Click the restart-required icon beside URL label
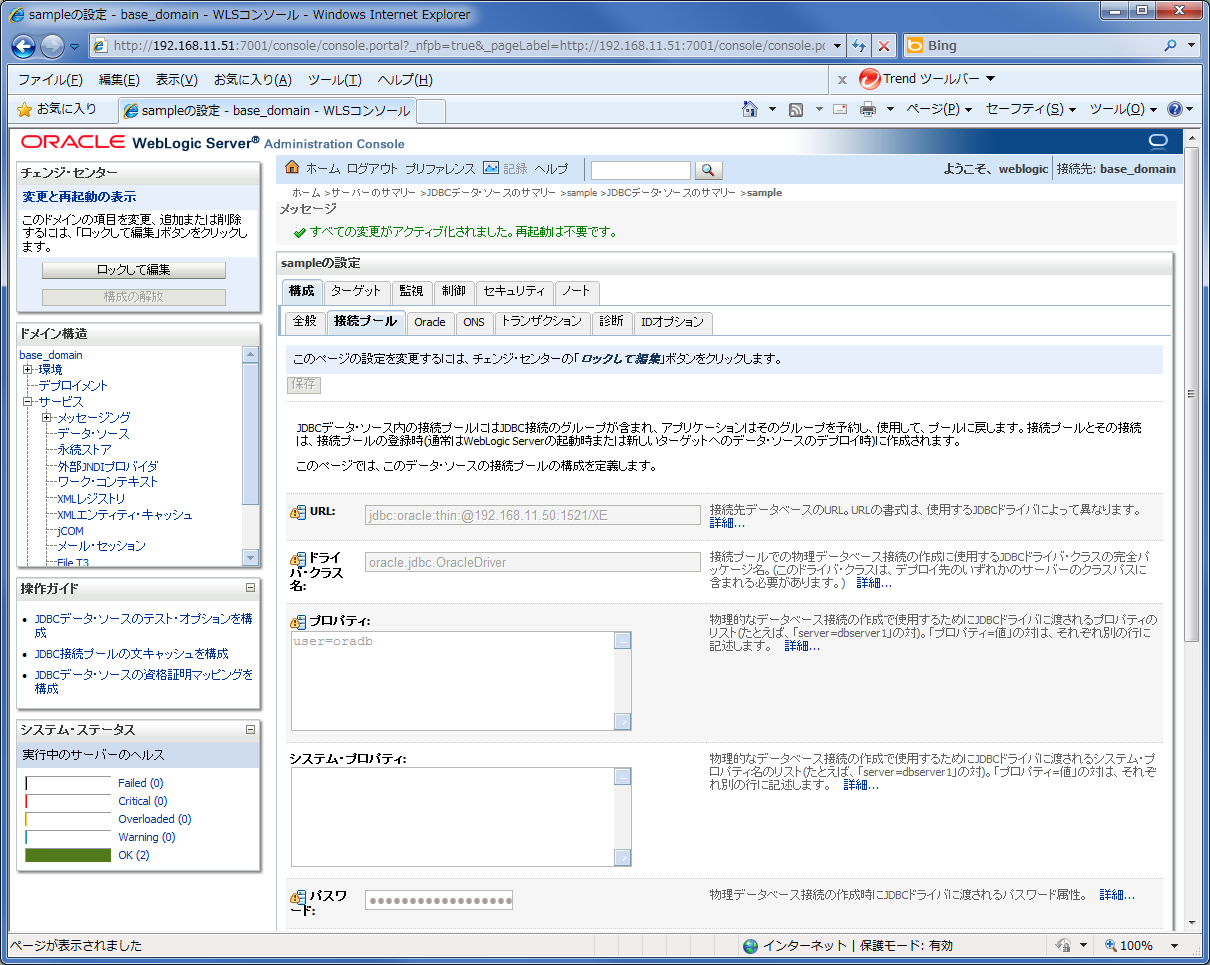 coord(298,512)
